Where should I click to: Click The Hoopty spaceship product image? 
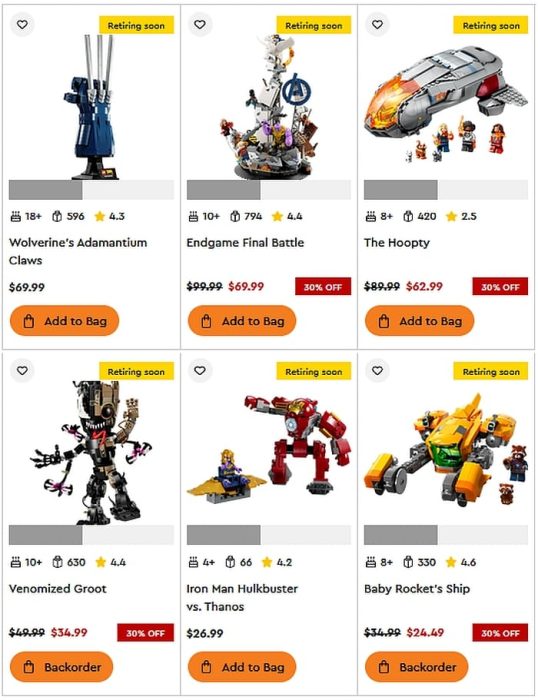point(446,105)
